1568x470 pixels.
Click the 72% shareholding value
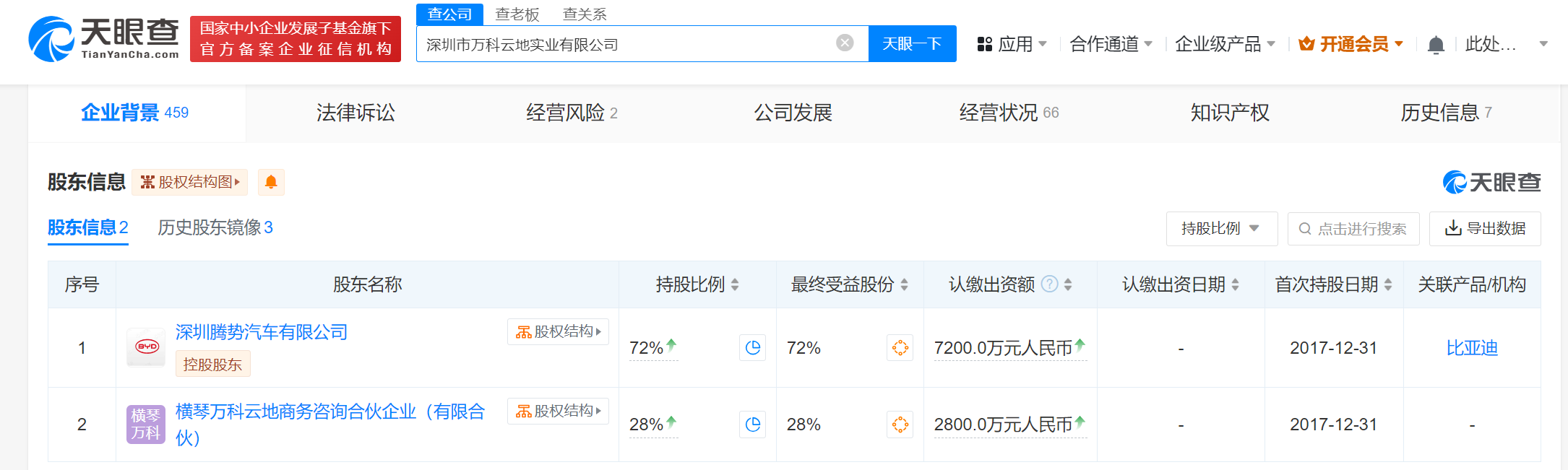(x=647, y=348)
